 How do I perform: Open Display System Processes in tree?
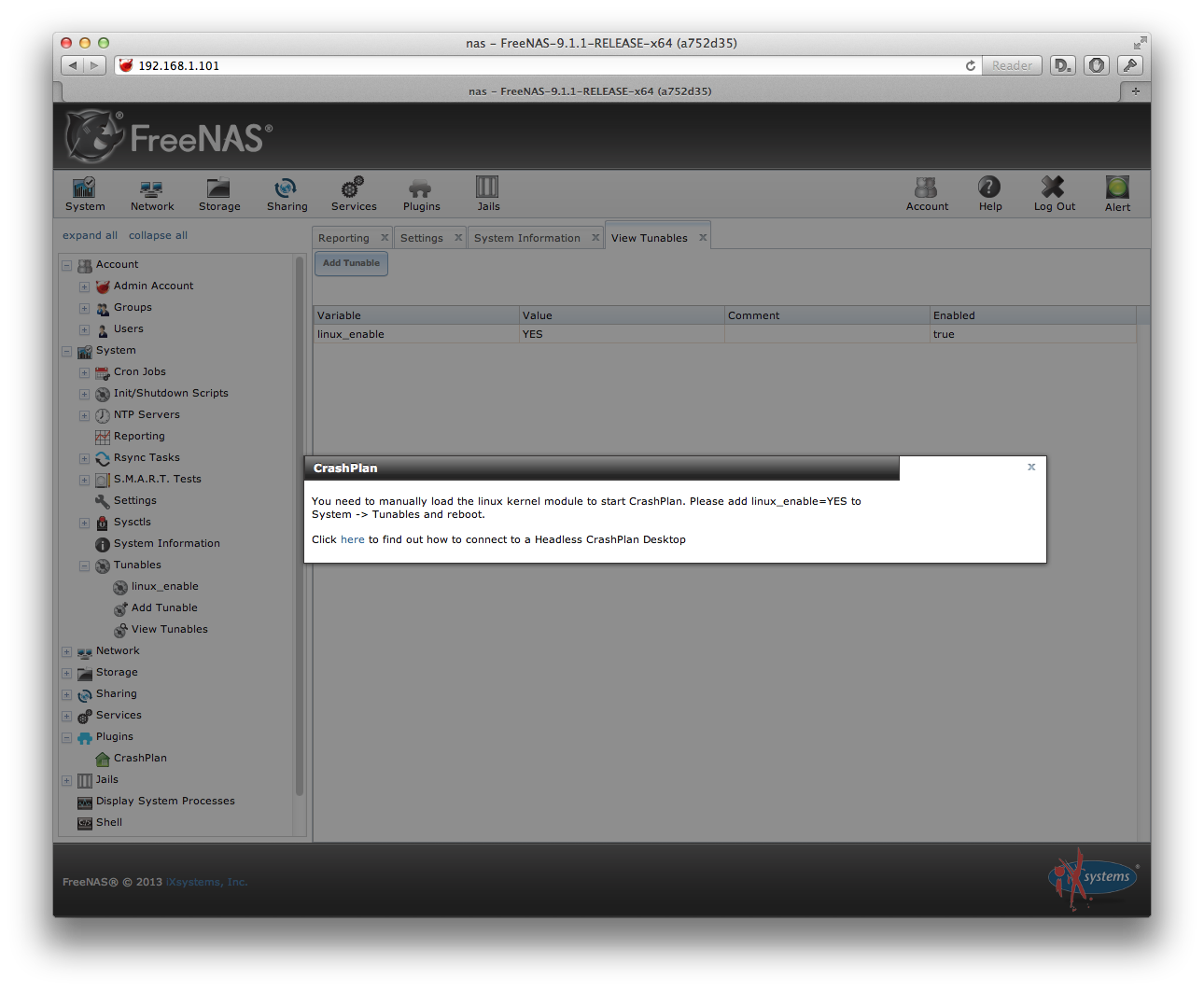pos(165,801)
